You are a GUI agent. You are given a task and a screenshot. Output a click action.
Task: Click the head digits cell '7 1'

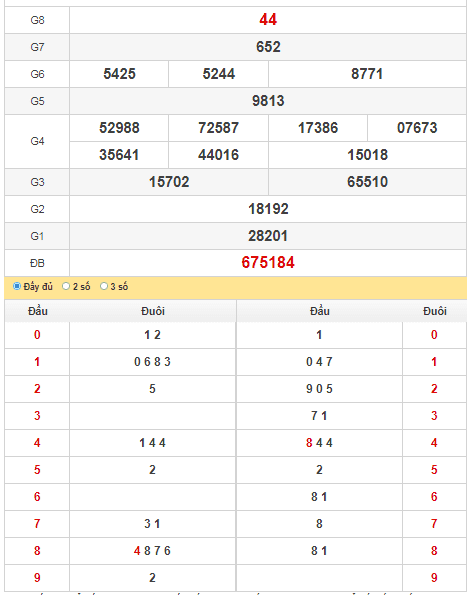coord(319,416)
